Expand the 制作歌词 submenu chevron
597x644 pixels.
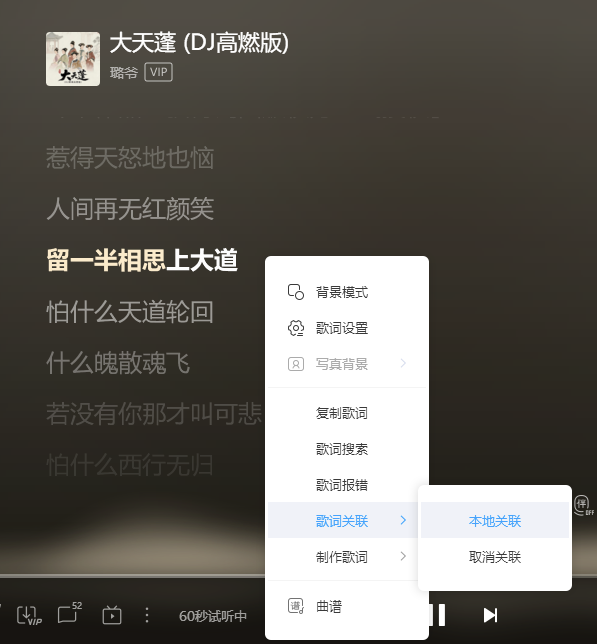coord(403,557)
